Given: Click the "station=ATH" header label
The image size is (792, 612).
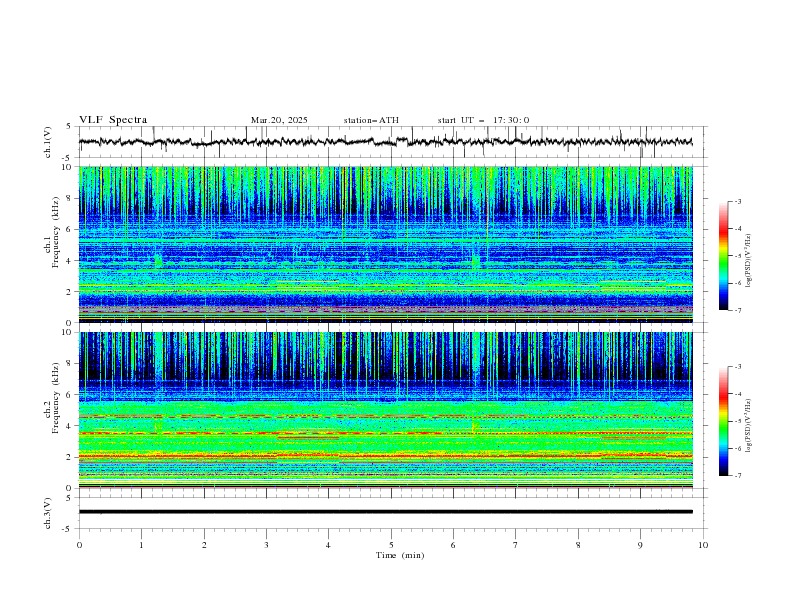Looking at the screenshot, I should click(371, 120).
